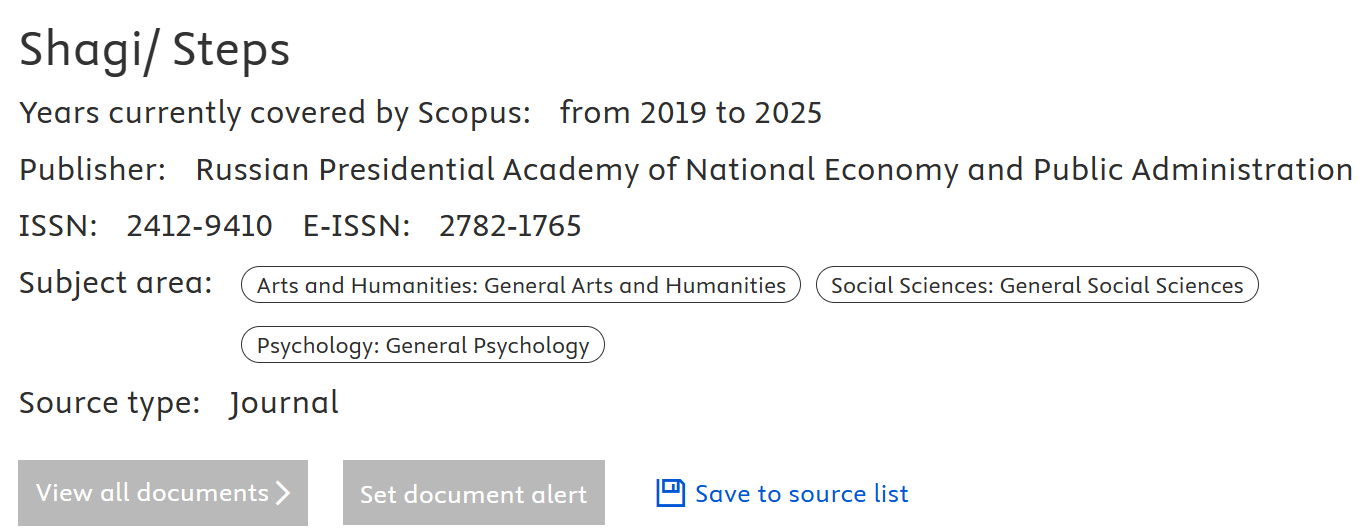Click the Shagi/ Steps journal title
The image size is (1362, 531).
[x=155, y=50]
